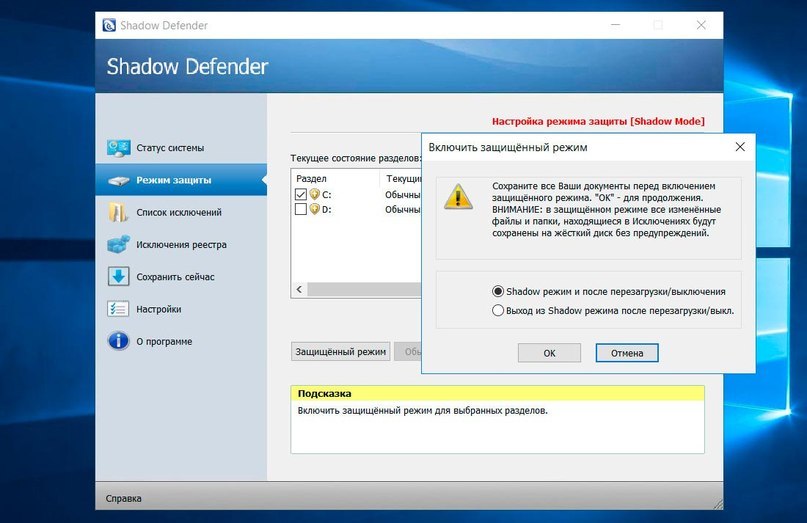Check the D: partition checkbox
Viewport: 807px width, 523px height.
301,209
